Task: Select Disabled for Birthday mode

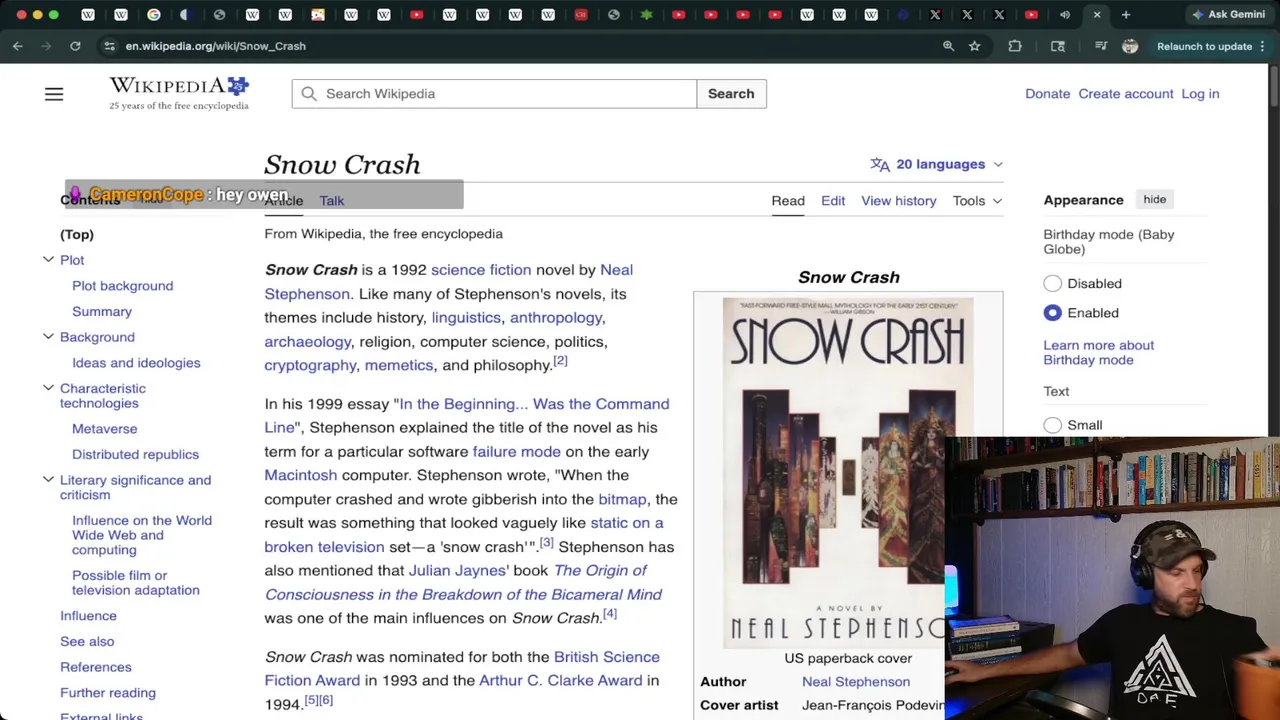Action: click(x=1053, y=284)
